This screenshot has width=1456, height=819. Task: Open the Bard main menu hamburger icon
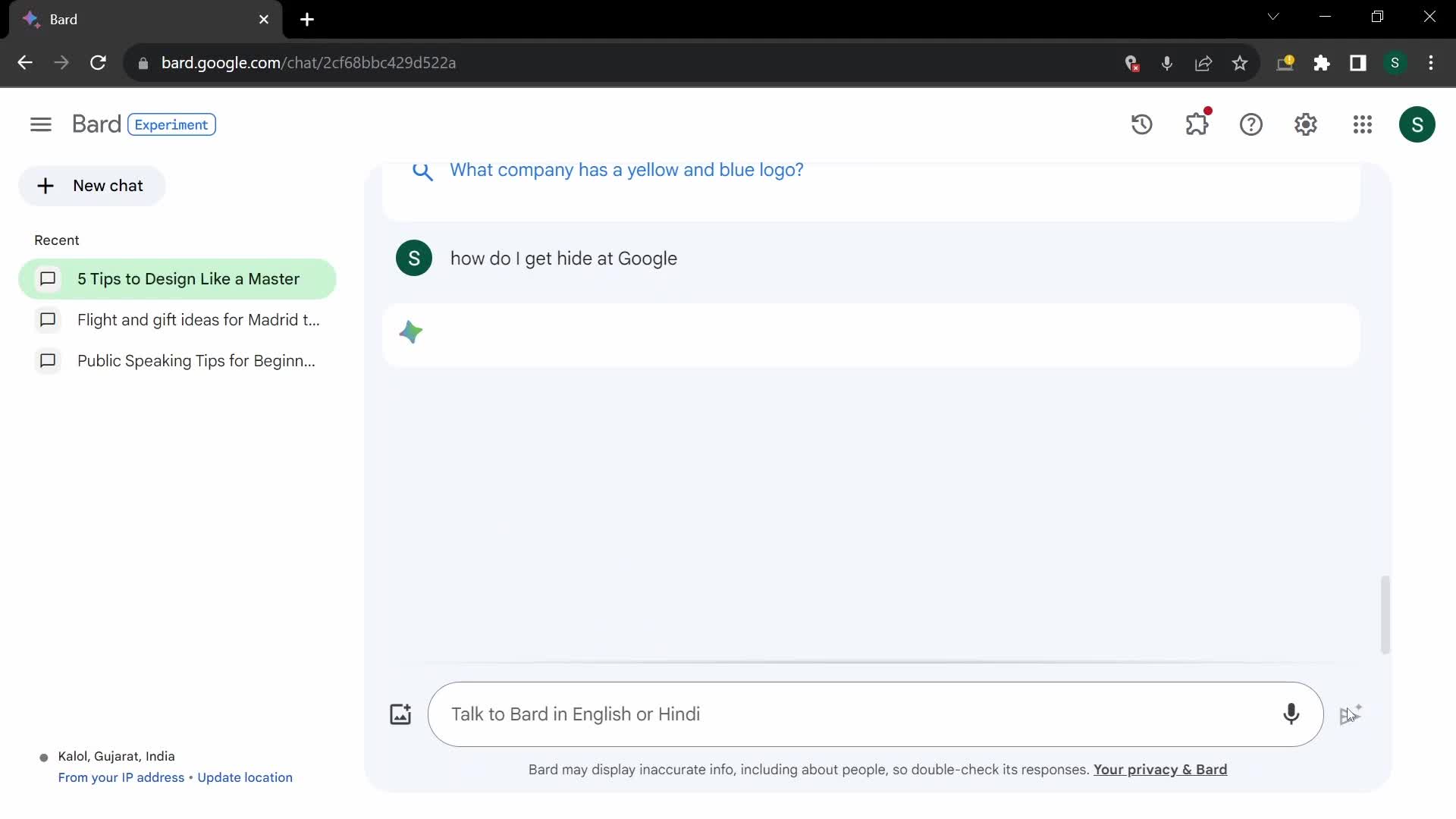coord(41,124)
